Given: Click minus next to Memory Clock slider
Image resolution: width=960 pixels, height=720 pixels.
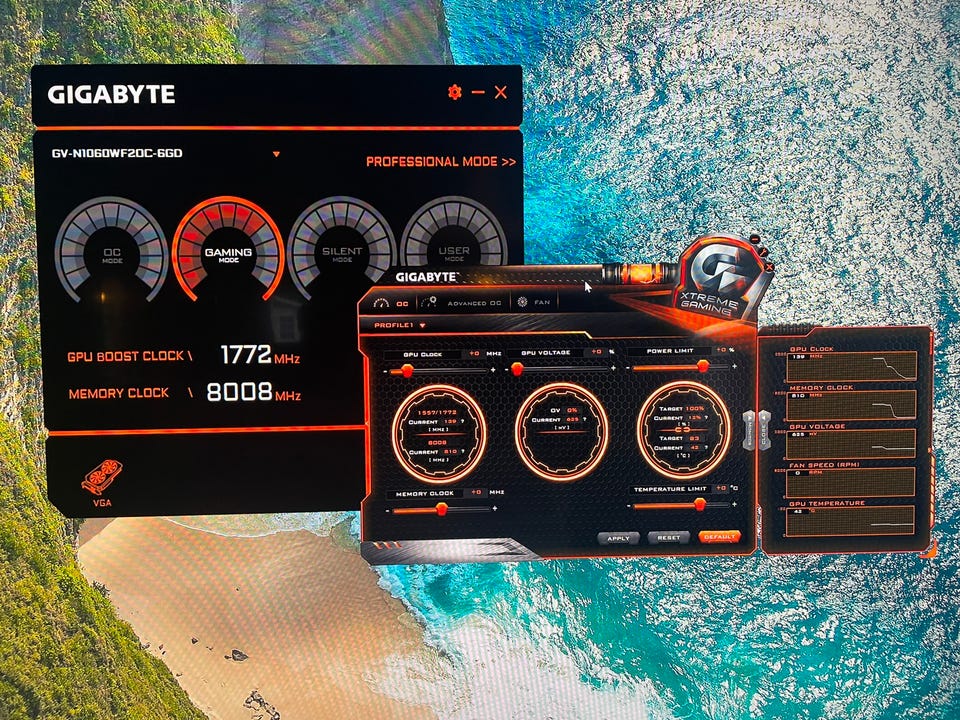Looking at the screenshot, I should [387, 510].
